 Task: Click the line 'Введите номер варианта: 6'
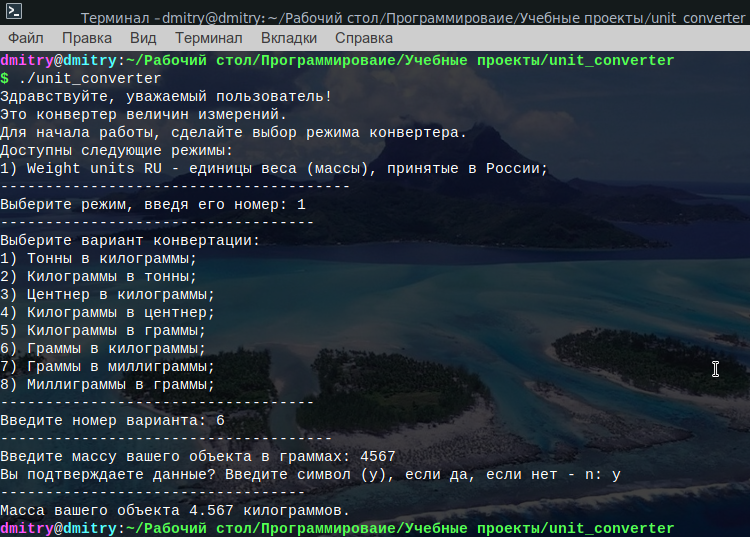(x=112, y=421)
